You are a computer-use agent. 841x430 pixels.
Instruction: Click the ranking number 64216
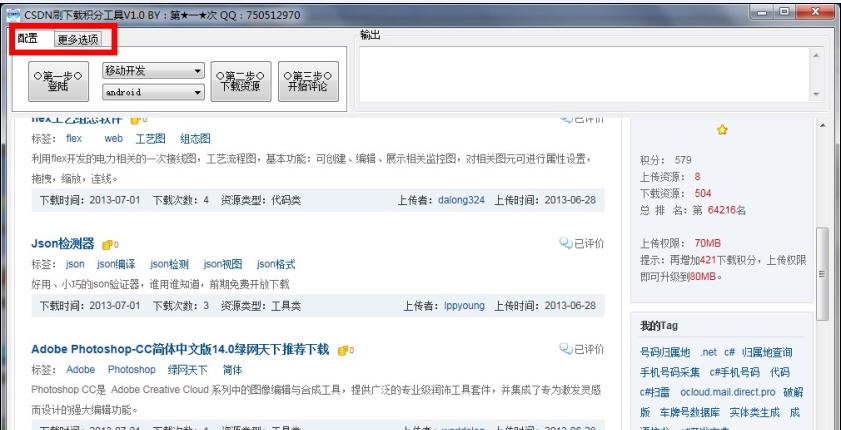721,210
